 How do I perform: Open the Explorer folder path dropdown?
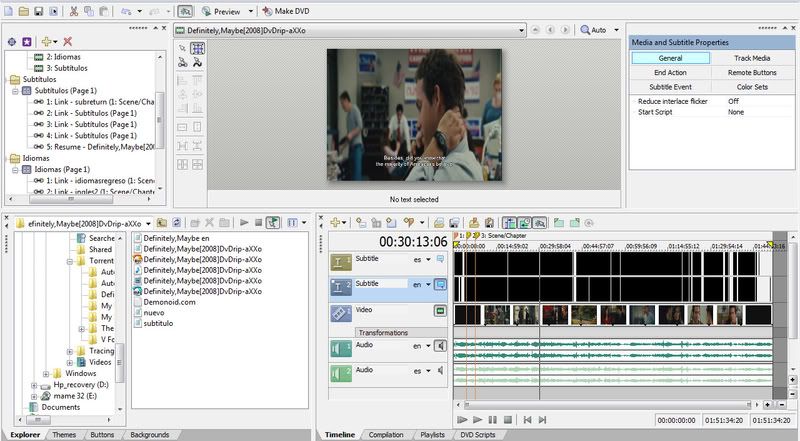point(148,224)
